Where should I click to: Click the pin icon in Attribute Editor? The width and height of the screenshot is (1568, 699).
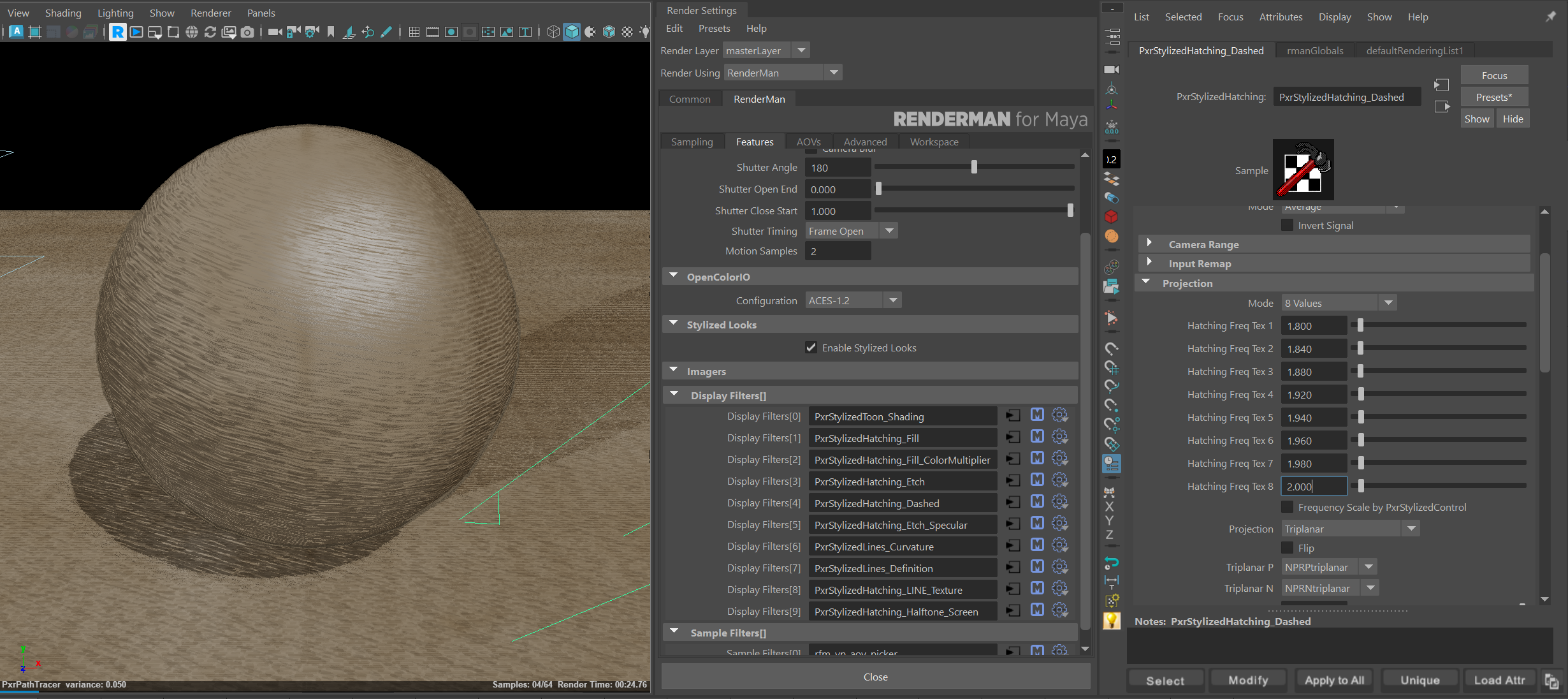tap(1550, 17)
